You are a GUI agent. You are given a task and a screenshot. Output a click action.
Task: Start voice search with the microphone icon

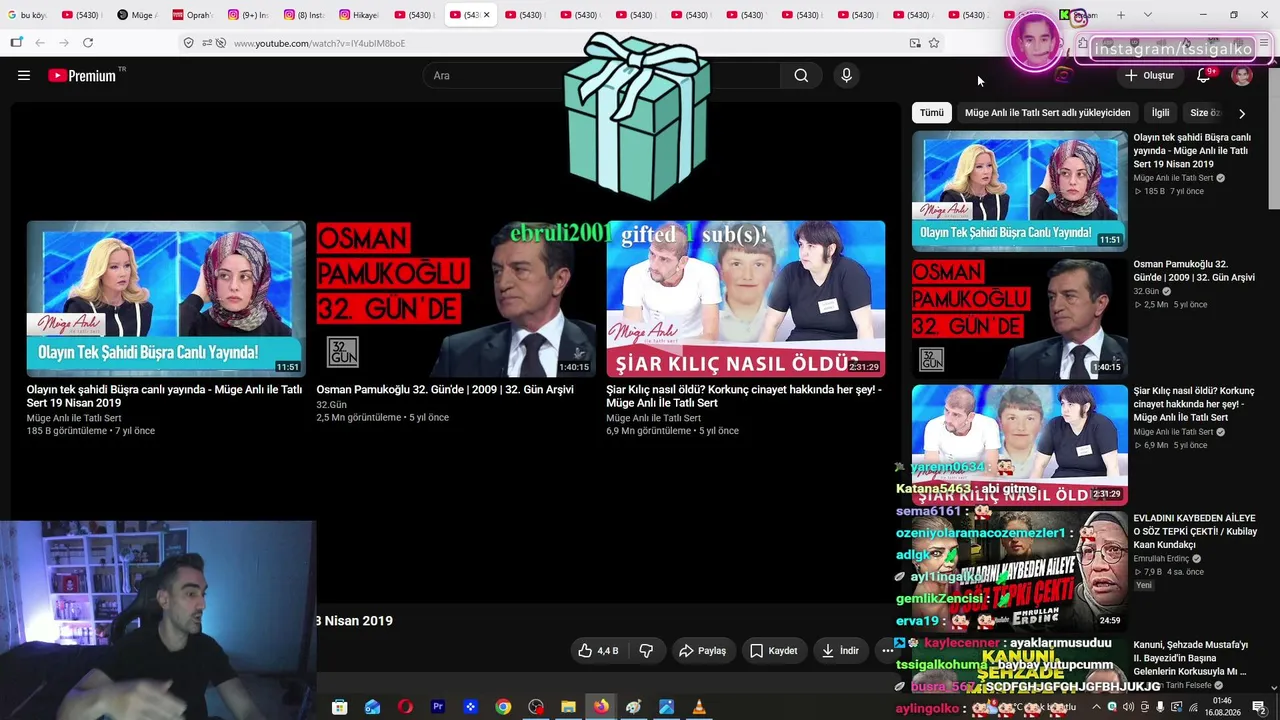click(x=846, y=75)
